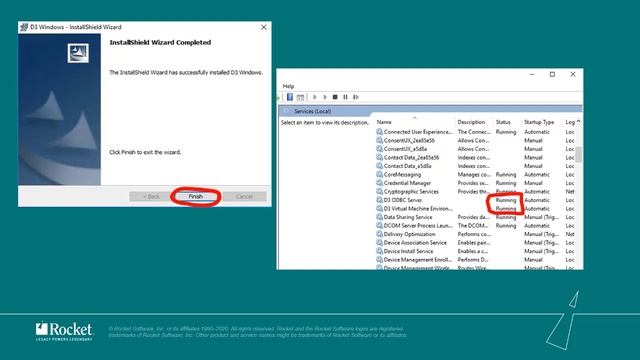The image size is (640, 360).
Task: Select the 'D3 ODBC Server' service name
Action: [403, 200]
